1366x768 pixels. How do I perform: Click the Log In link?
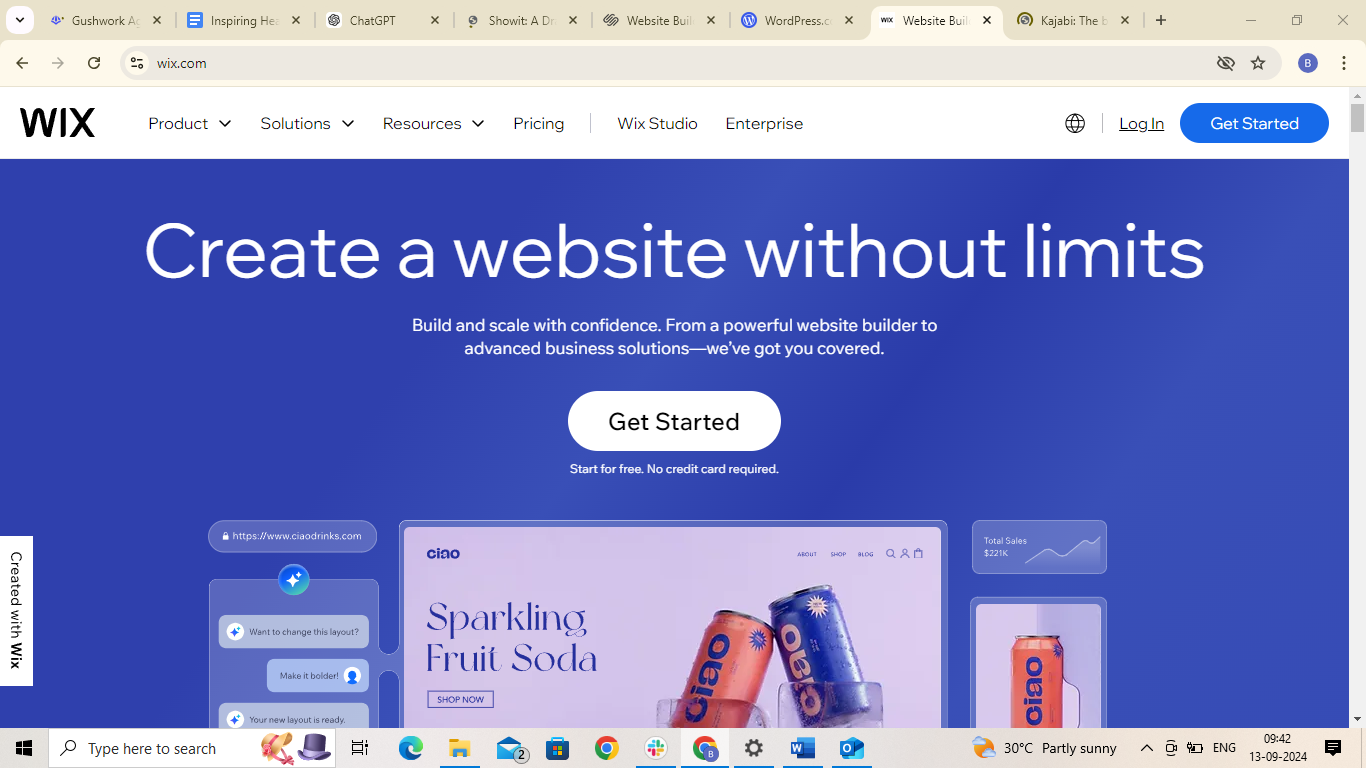pyautogui.click(x=1141, y=123)
